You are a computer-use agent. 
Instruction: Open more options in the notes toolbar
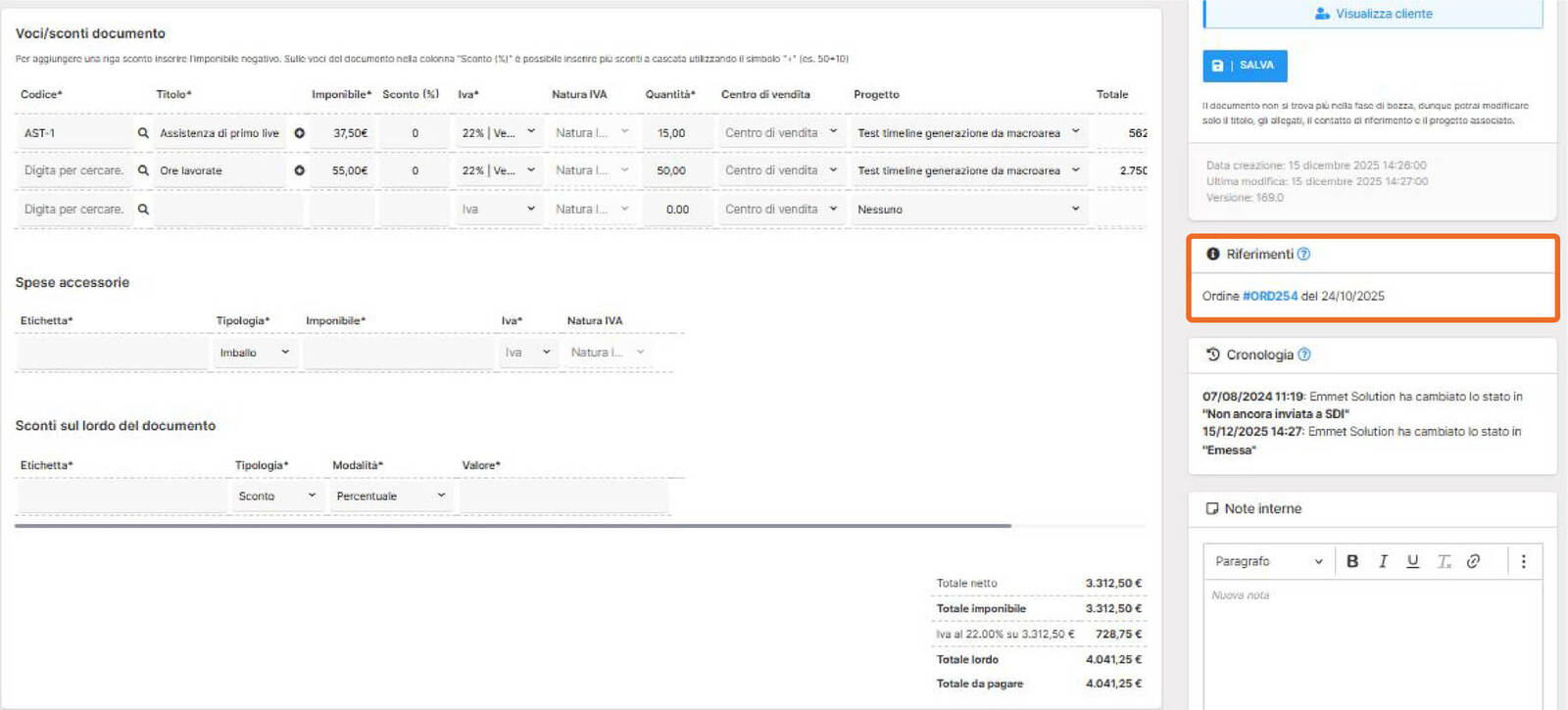coord(1523,561)
